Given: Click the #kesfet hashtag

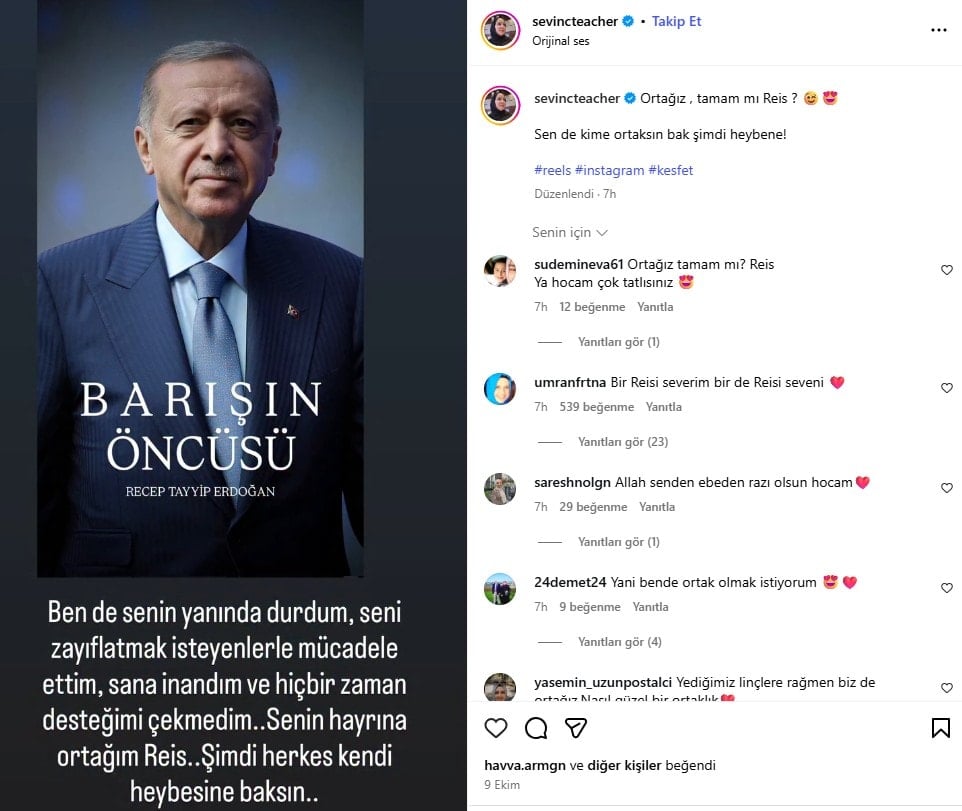Looking at the screenshot, I should (671, 170).
